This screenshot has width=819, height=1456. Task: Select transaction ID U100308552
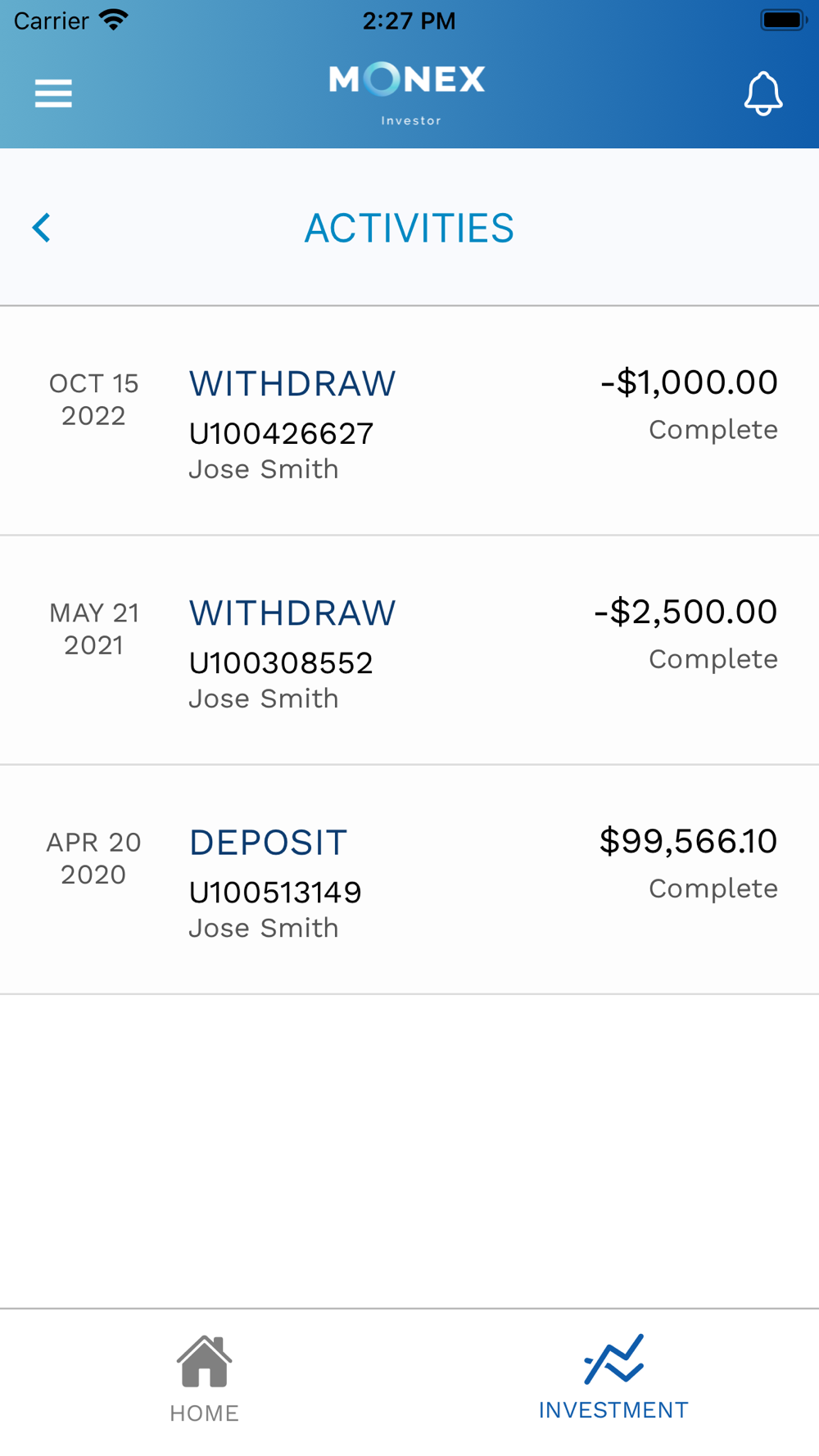(281, 662)
